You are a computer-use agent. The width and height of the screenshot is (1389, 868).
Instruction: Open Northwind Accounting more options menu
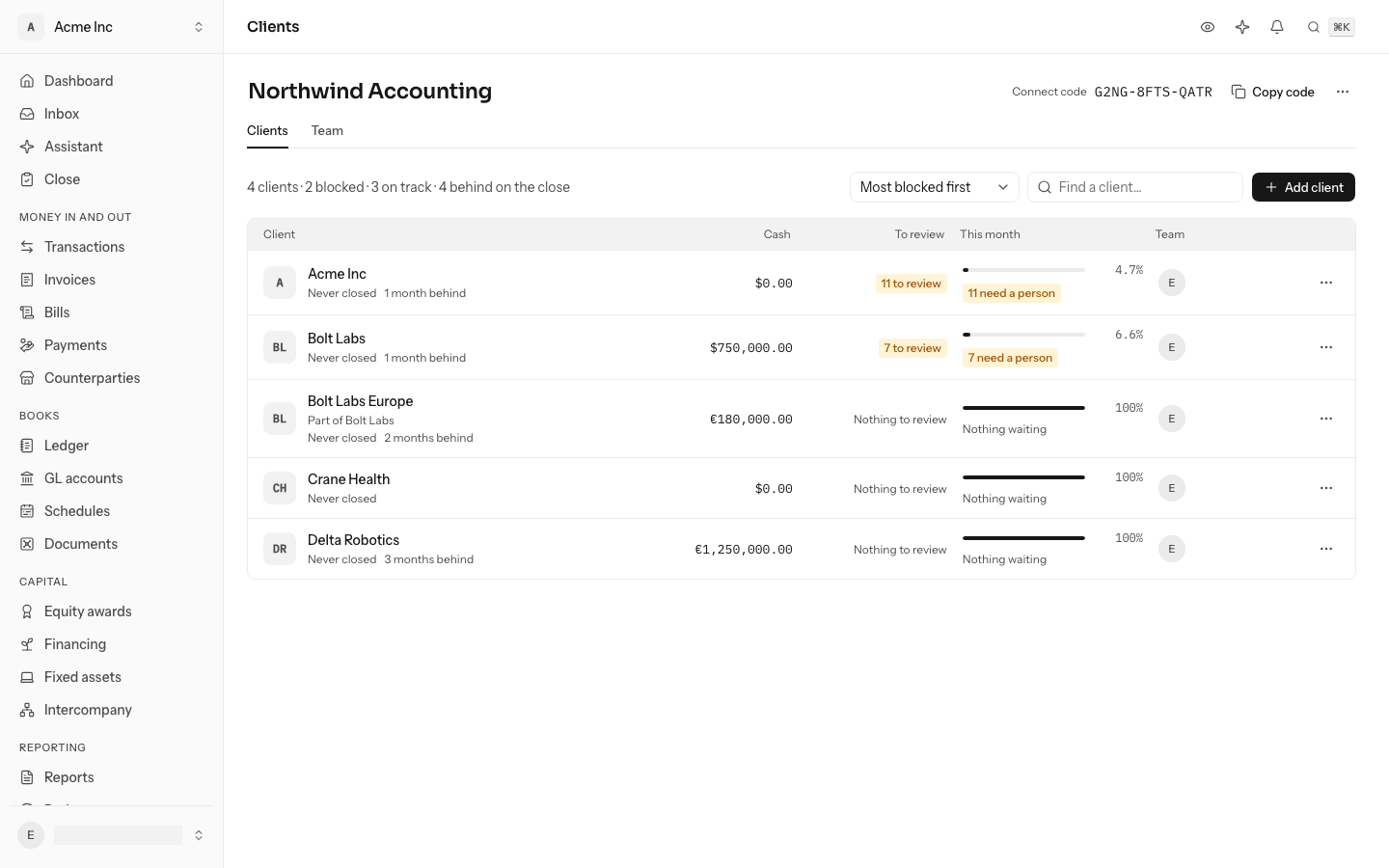tap(1343, 92)
